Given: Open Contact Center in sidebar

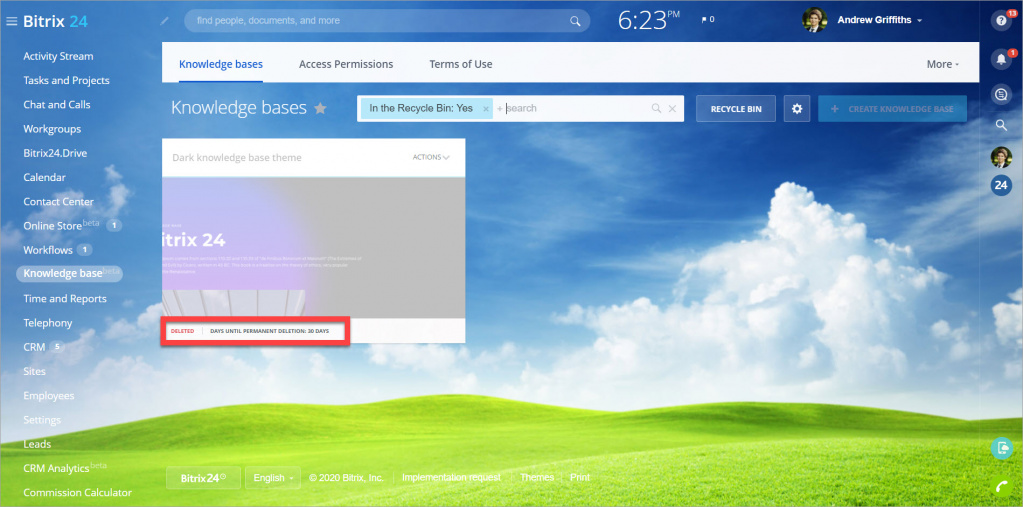Looking at the screenshot, I should point(59,202).
